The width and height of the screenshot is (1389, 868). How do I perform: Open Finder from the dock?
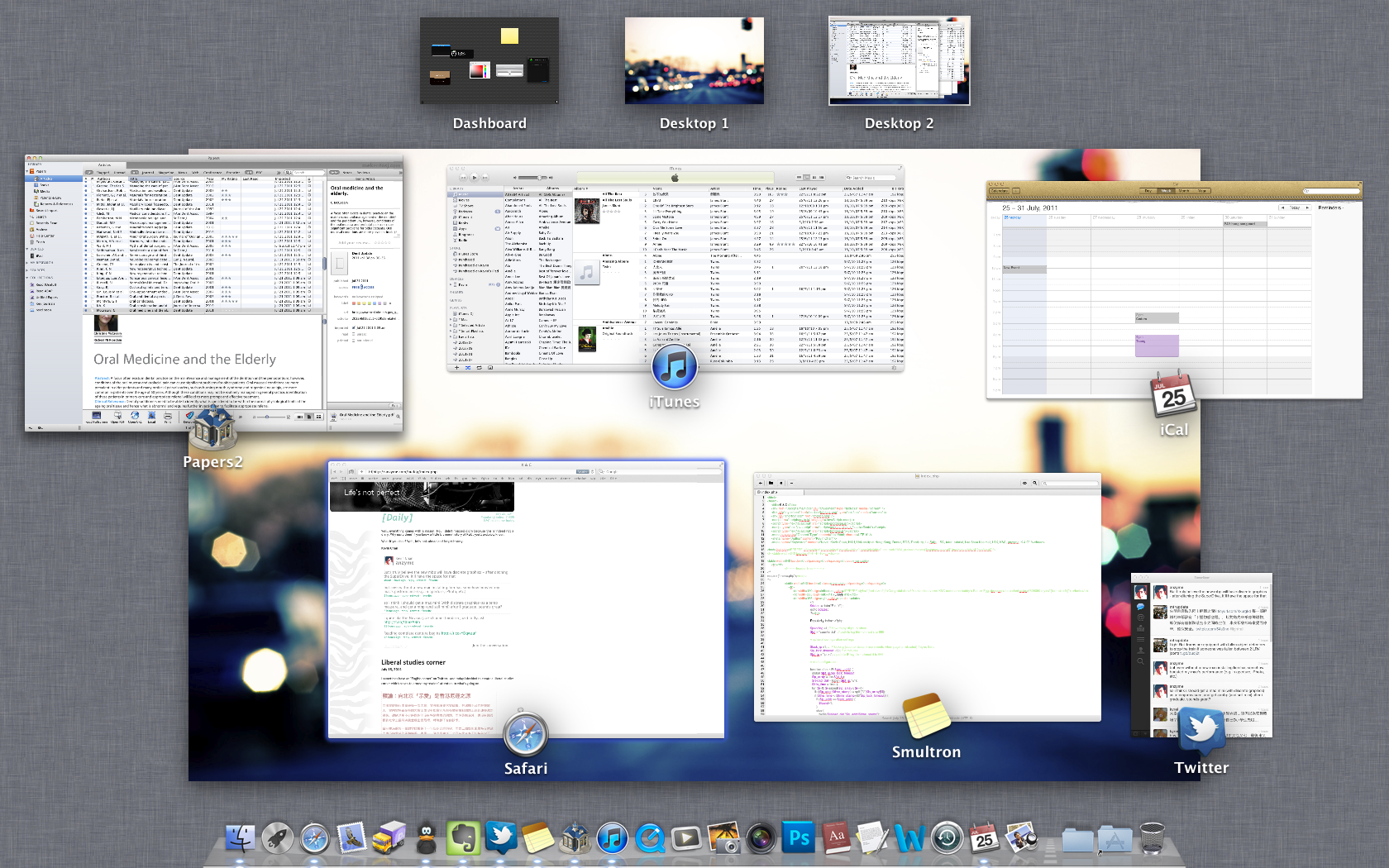coord(241,839)
